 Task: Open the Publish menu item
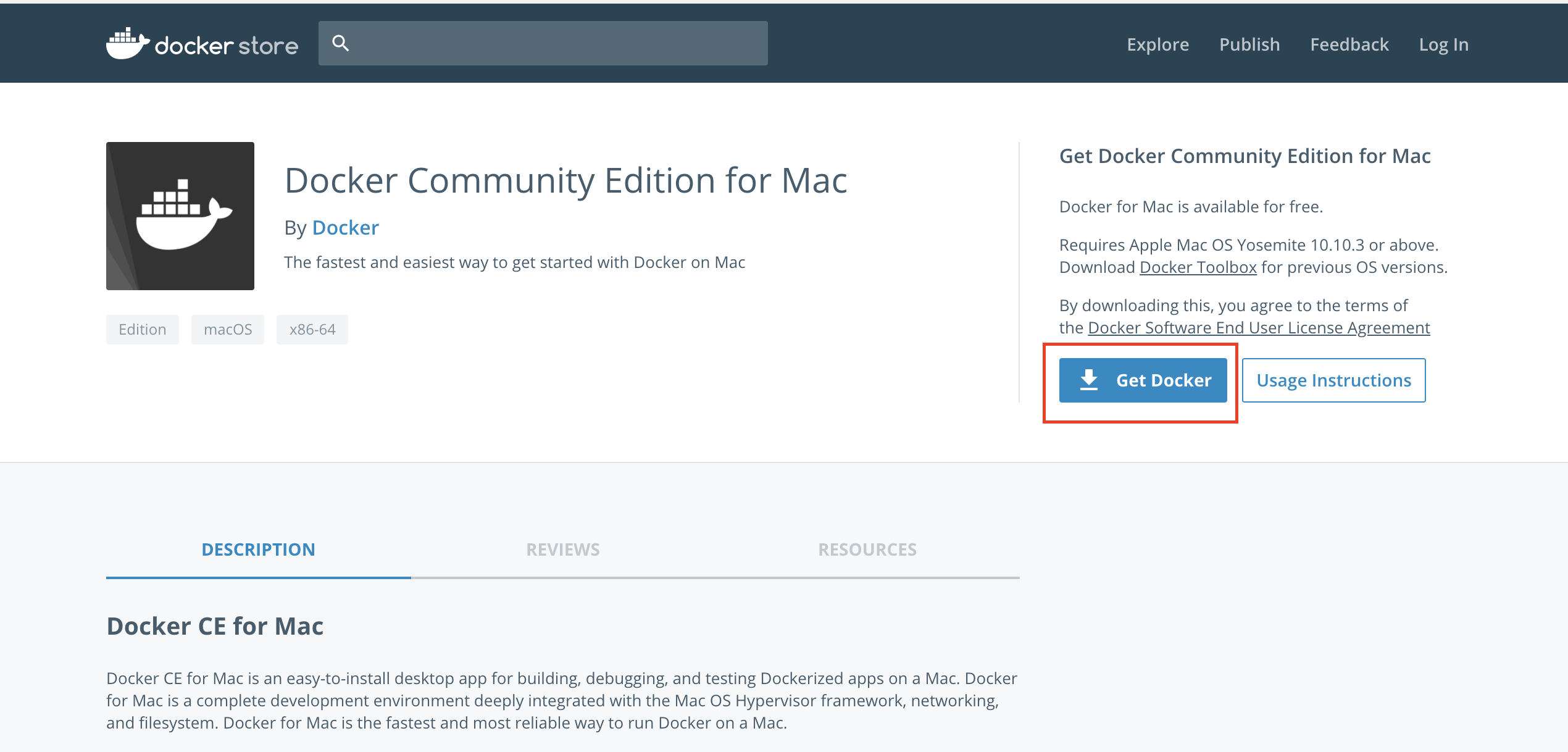click(x=1249, y=44)
